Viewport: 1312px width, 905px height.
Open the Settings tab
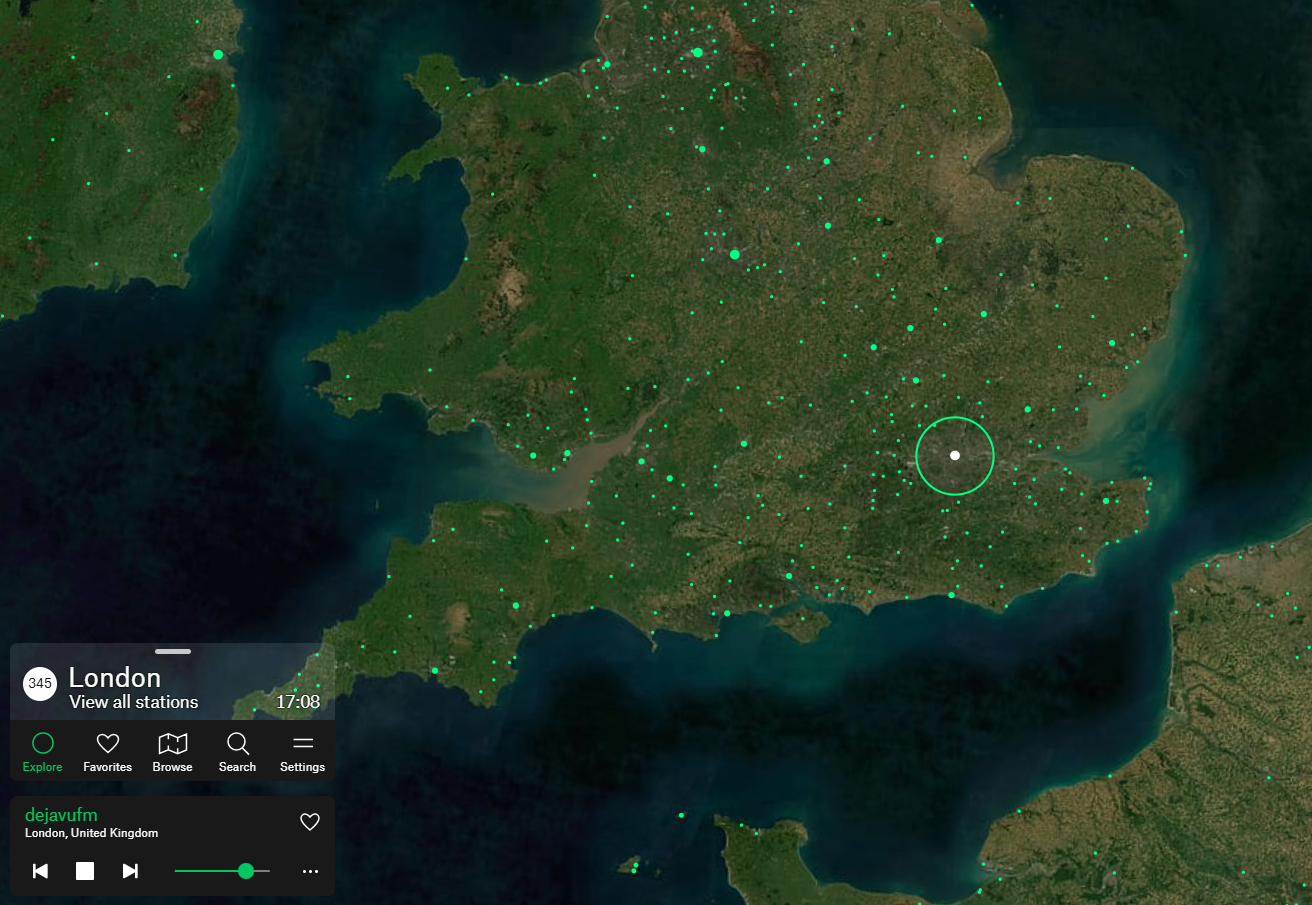302,752
